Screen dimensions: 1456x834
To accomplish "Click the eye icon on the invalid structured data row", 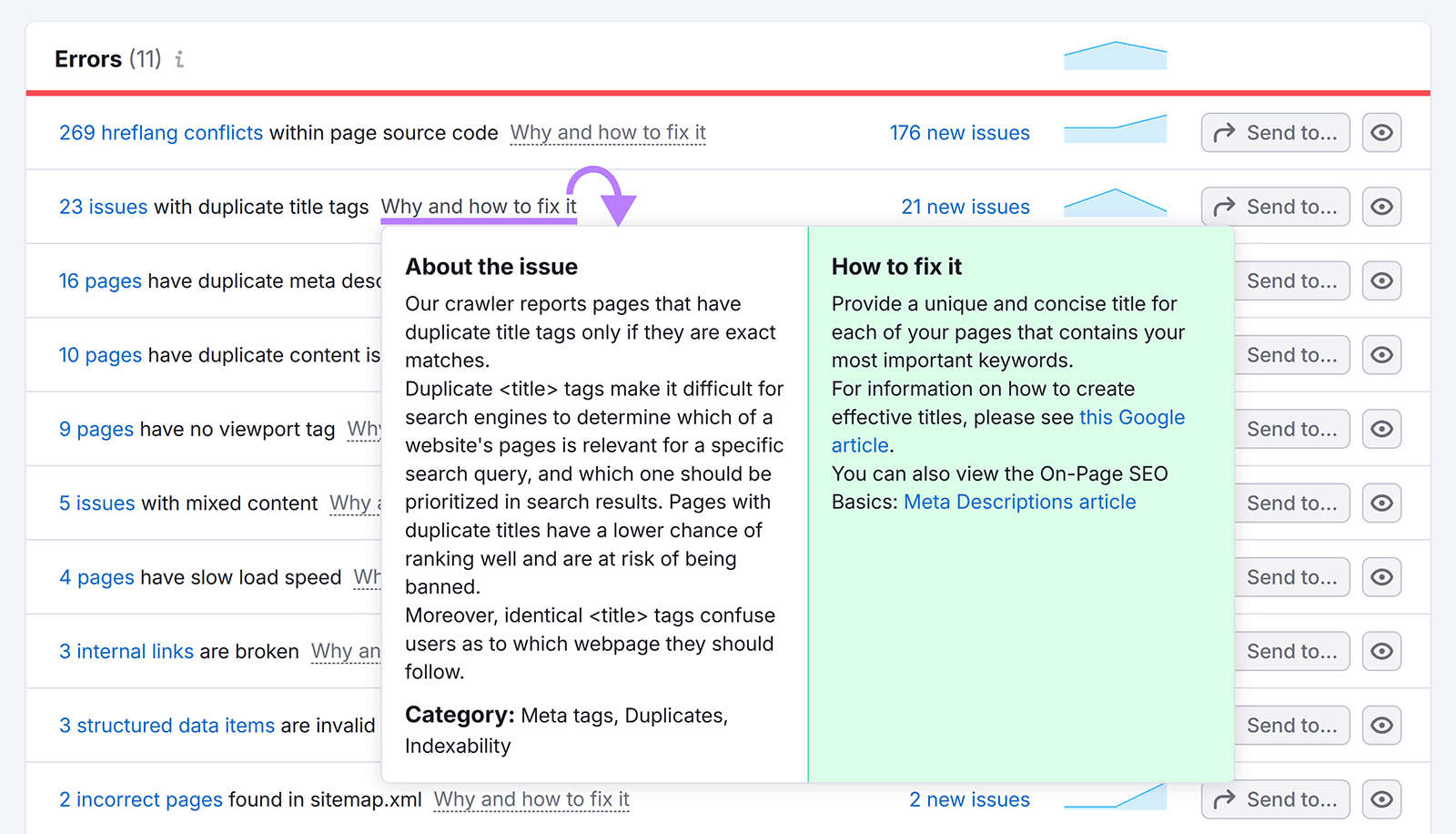I will [1381, 725].
